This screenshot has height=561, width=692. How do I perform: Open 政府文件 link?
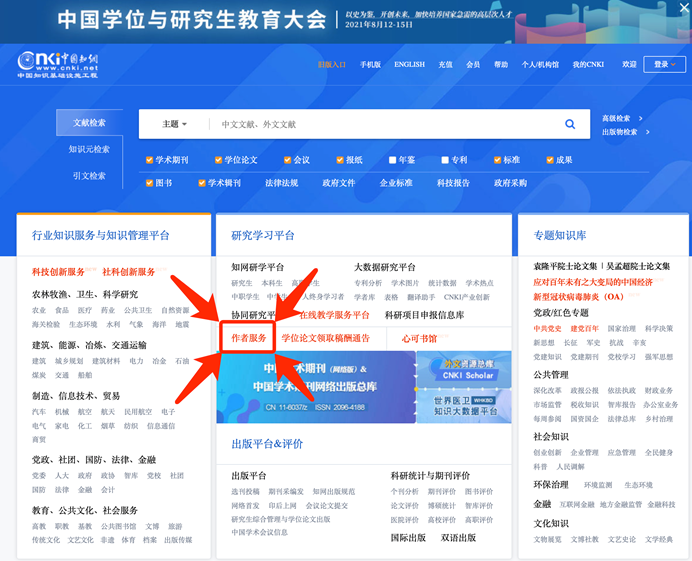338,183
